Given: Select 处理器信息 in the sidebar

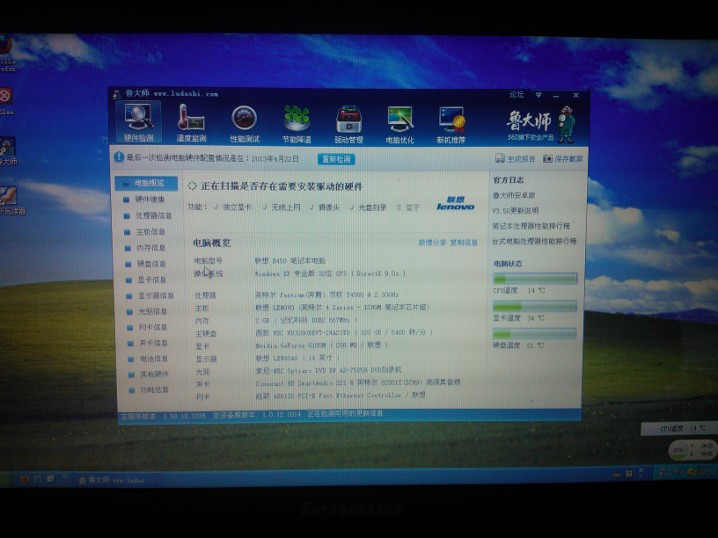Looking at the screenshot, I should click(x=148, y=216).
